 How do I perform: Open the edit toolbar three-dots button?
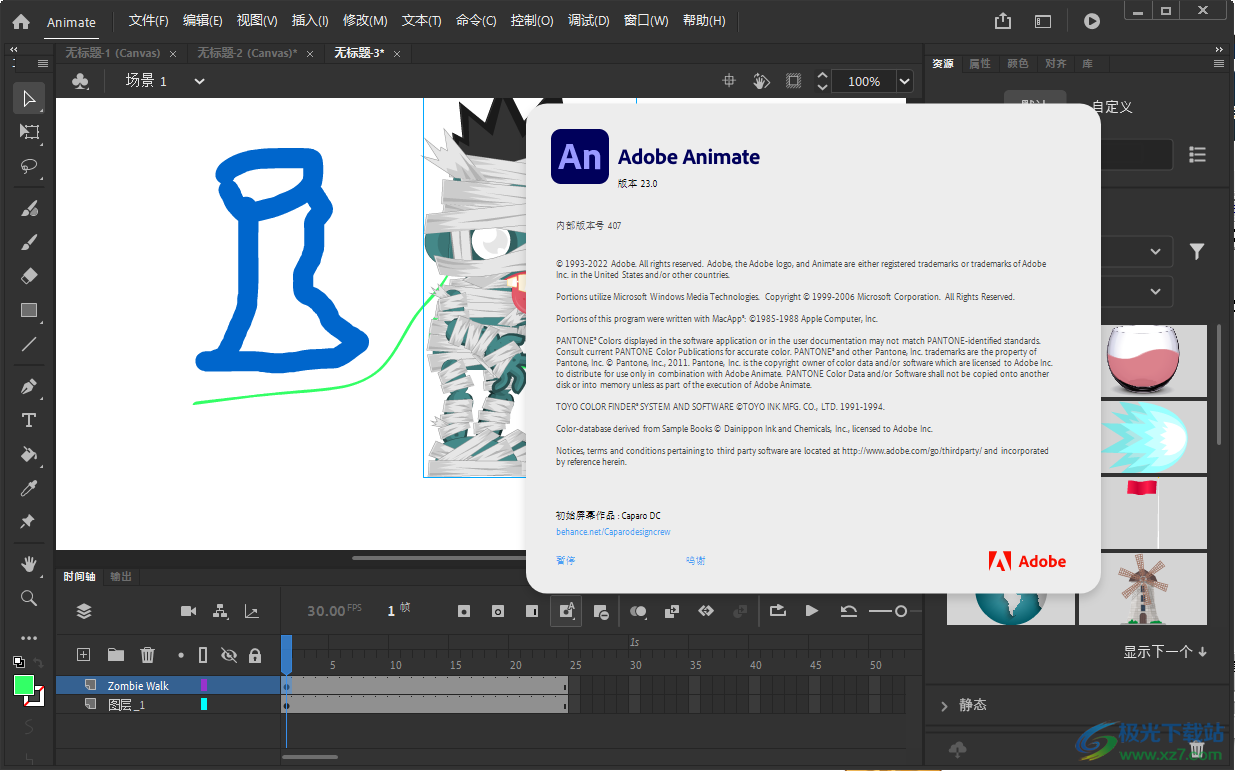coord(29,638)
